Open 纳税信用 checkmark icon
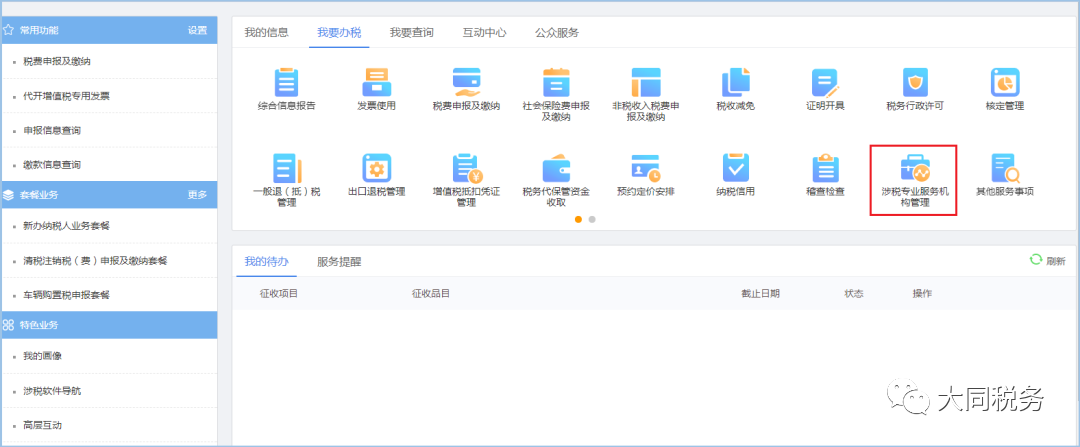This screenshot has width=1080, height=447. [x=736, y=168]
